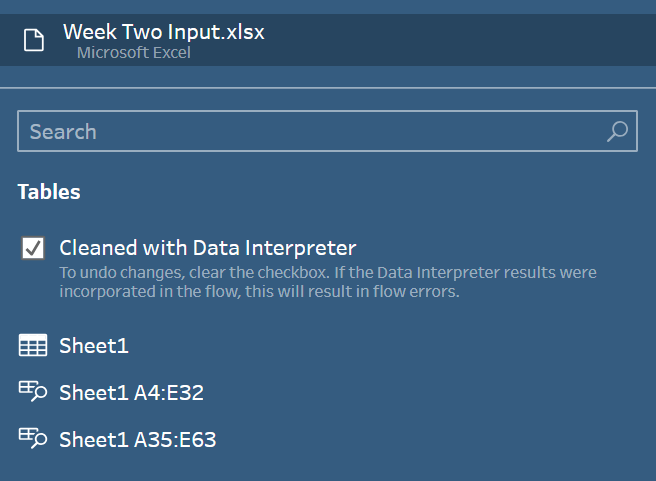Click the Sheet1 A4:E32 sub-table icon
The image size is (656, 481).
click(x=33, y=391)
